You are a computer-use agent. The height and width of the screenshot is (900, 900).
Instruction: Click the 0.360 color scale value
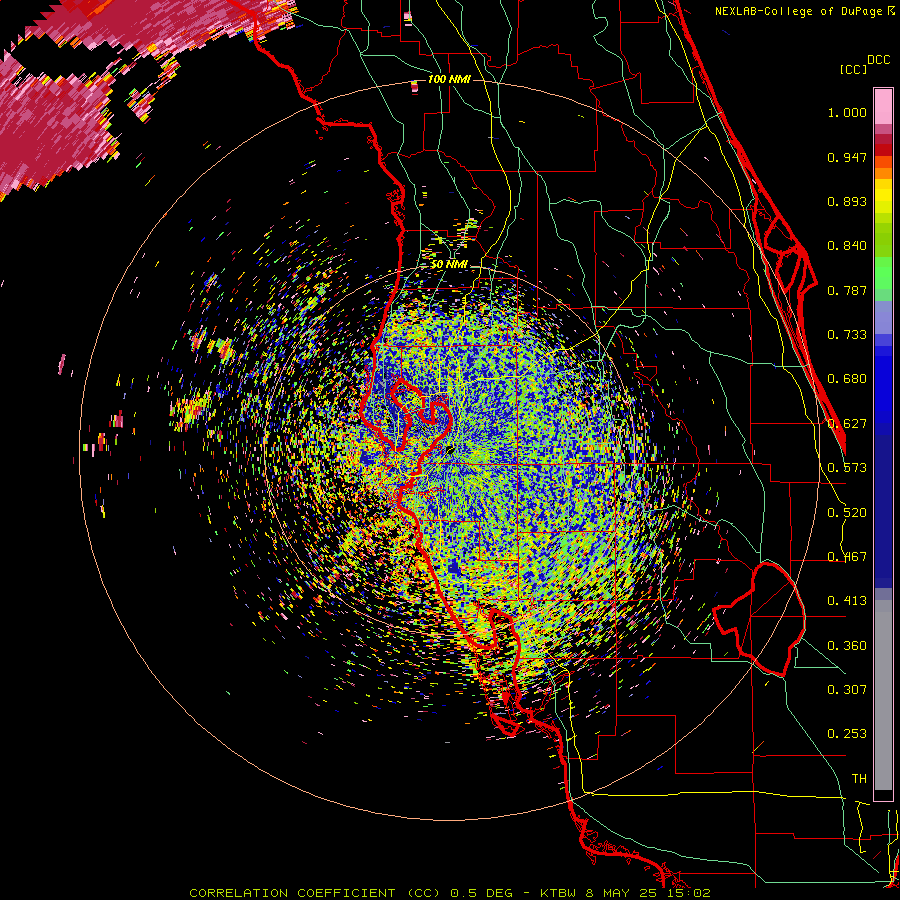point(847,646)
